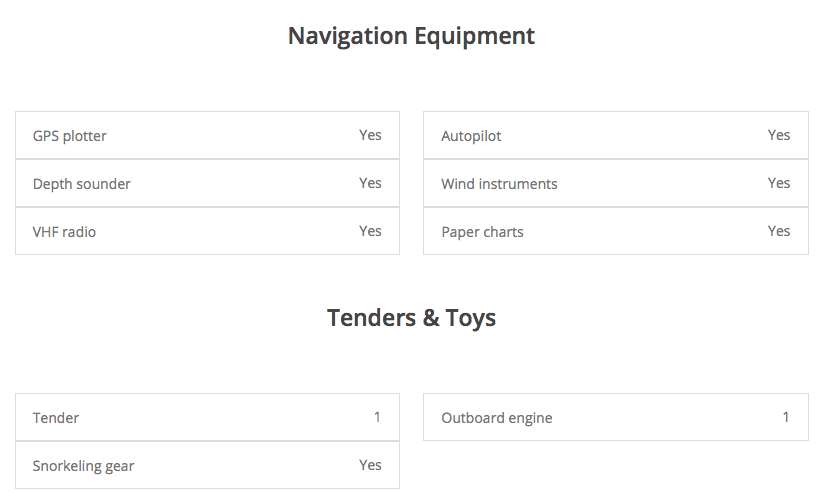Select the VHF radio label
The image size is (824, 504).
65,232
